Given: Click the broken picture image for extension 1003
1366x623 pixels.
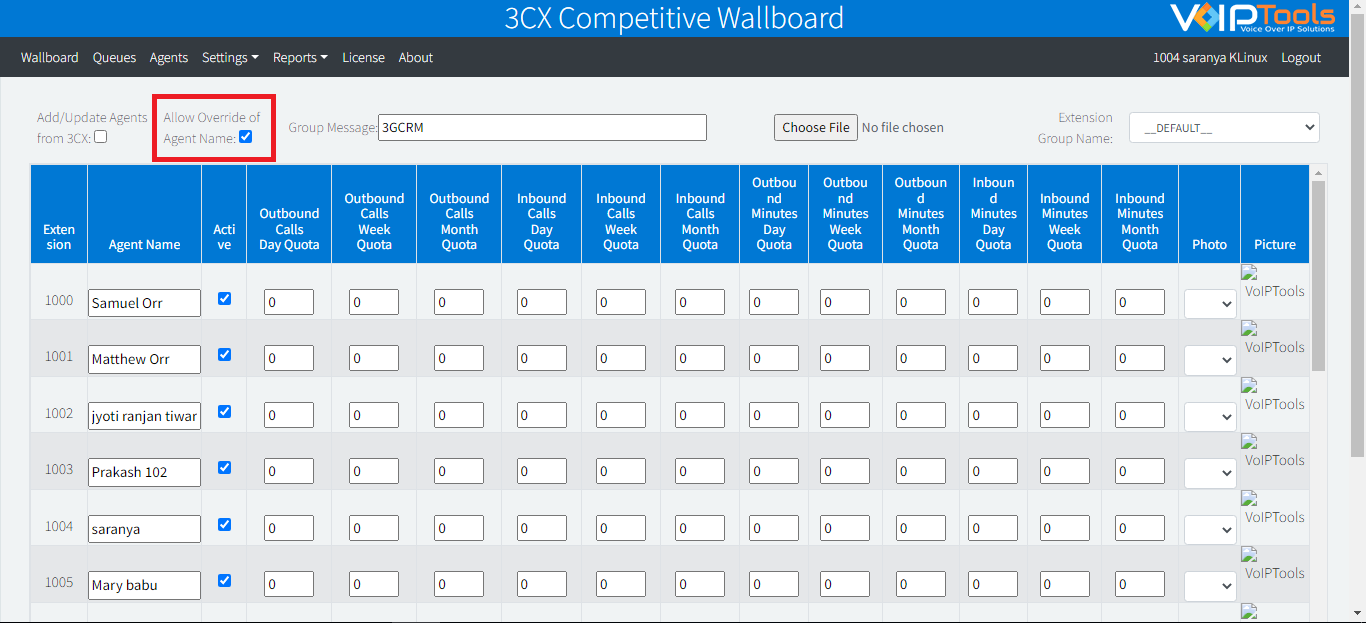Looking at the screenshot, I should pos(1273,452).
